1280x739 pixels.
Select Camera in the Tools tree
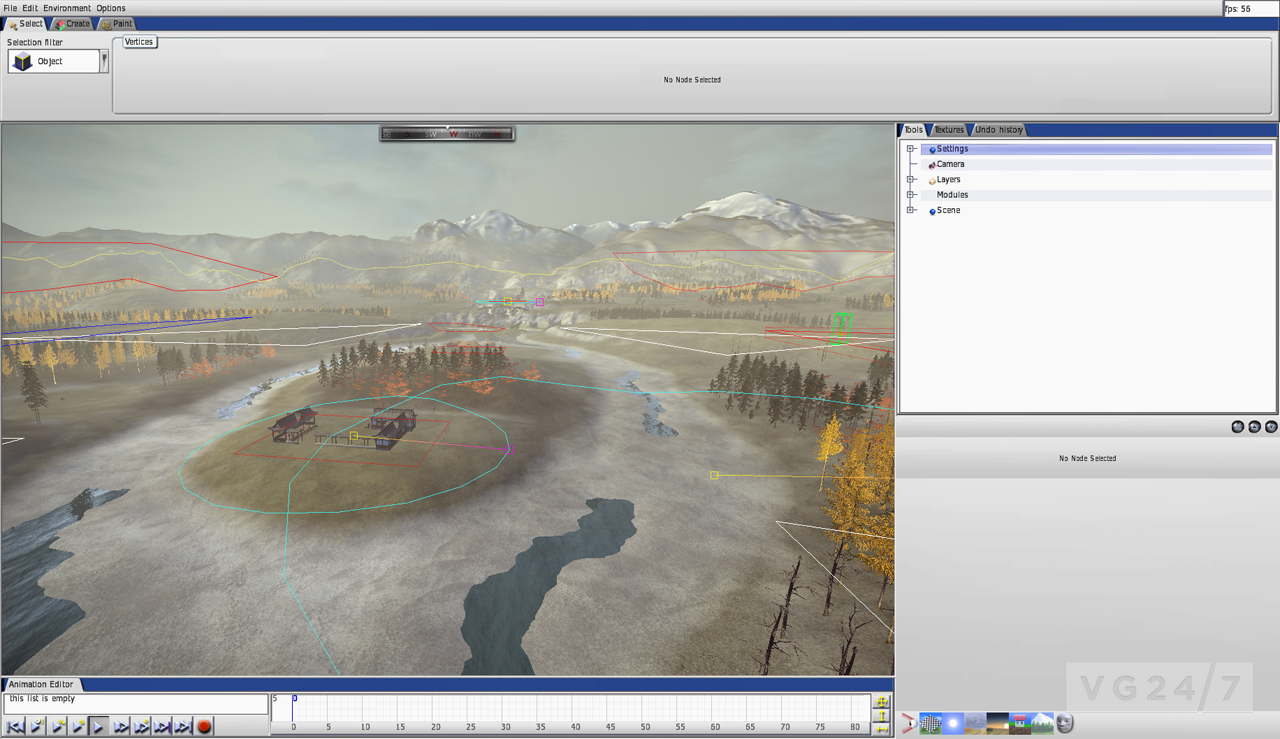click(x=950, y=164)
